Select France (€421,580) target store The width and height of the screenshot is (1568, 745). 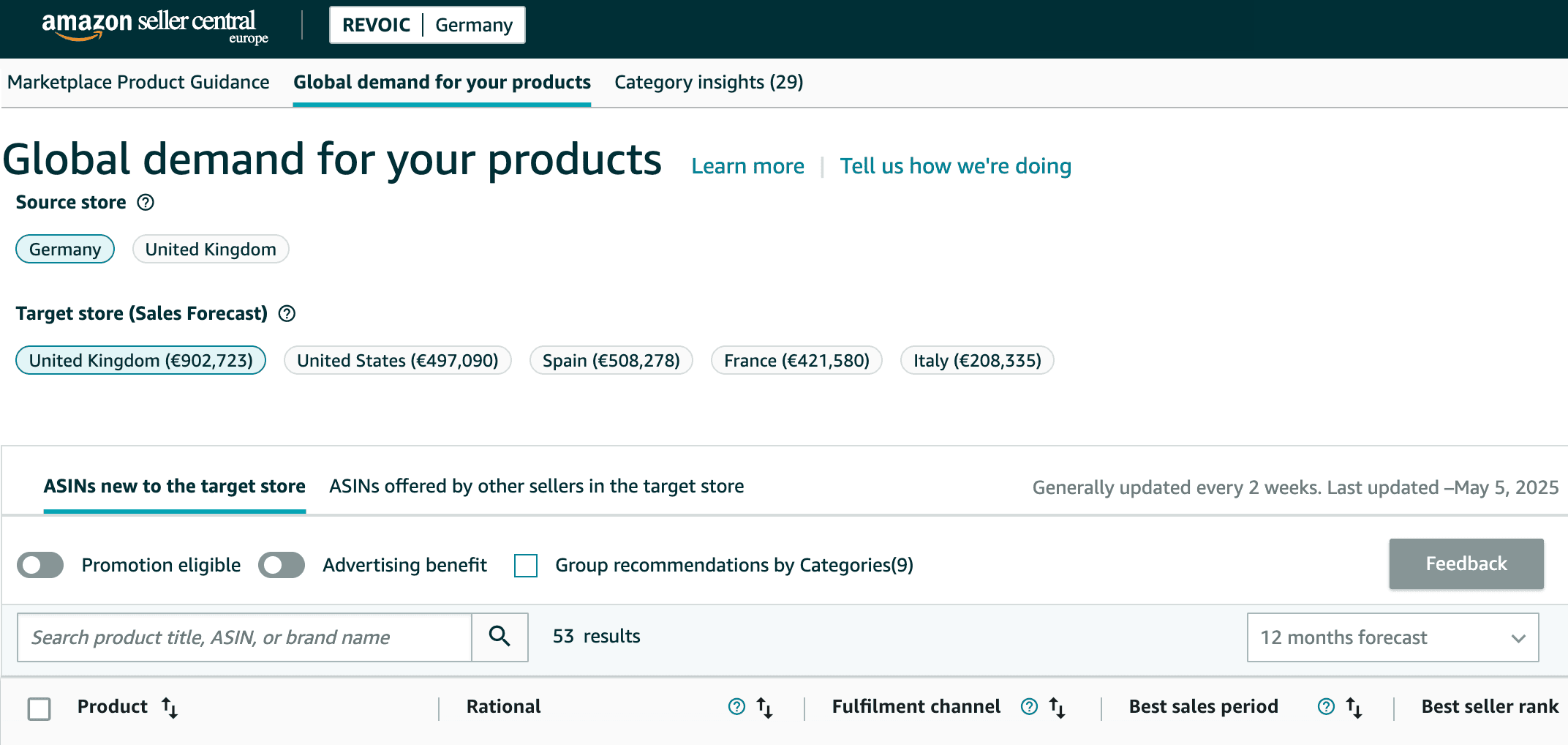click(796, 360)
